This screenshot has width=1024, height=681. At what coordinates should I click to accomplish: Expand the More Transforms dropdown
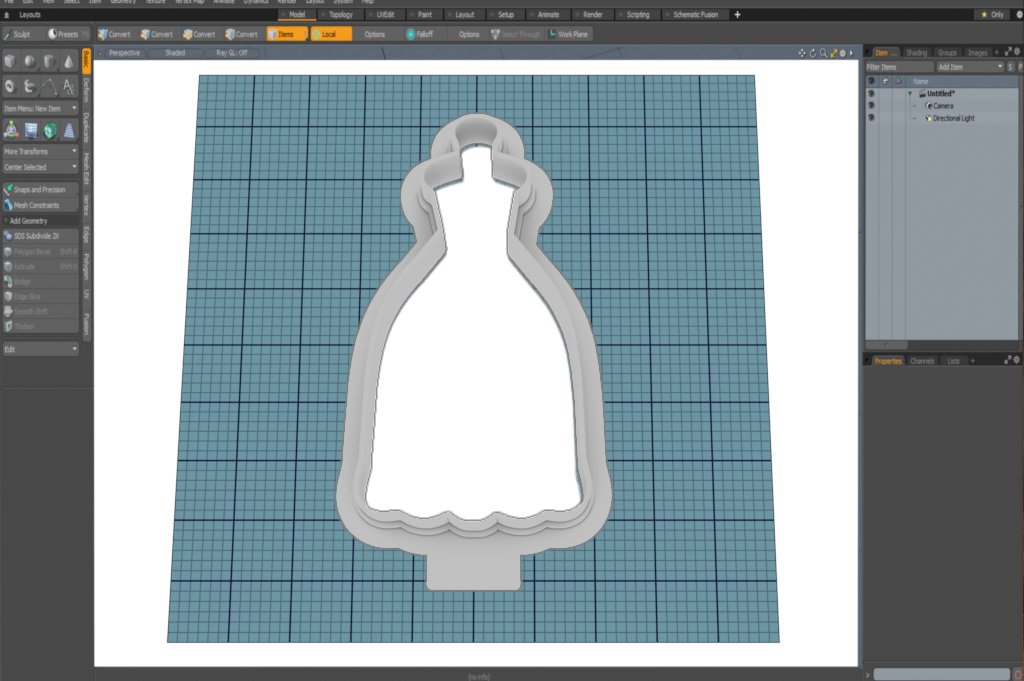pos(40,151)
